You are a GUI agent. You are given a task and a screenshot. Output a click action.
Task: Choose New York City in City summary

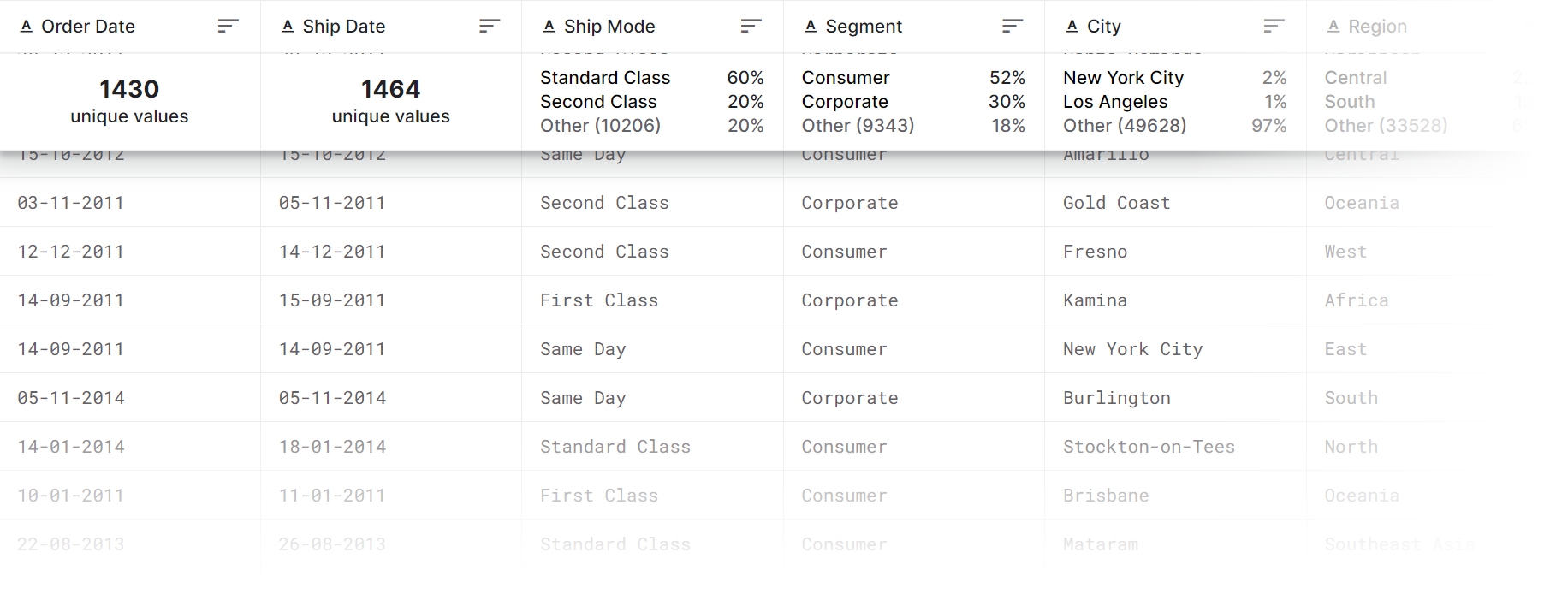click(1123, 78)
